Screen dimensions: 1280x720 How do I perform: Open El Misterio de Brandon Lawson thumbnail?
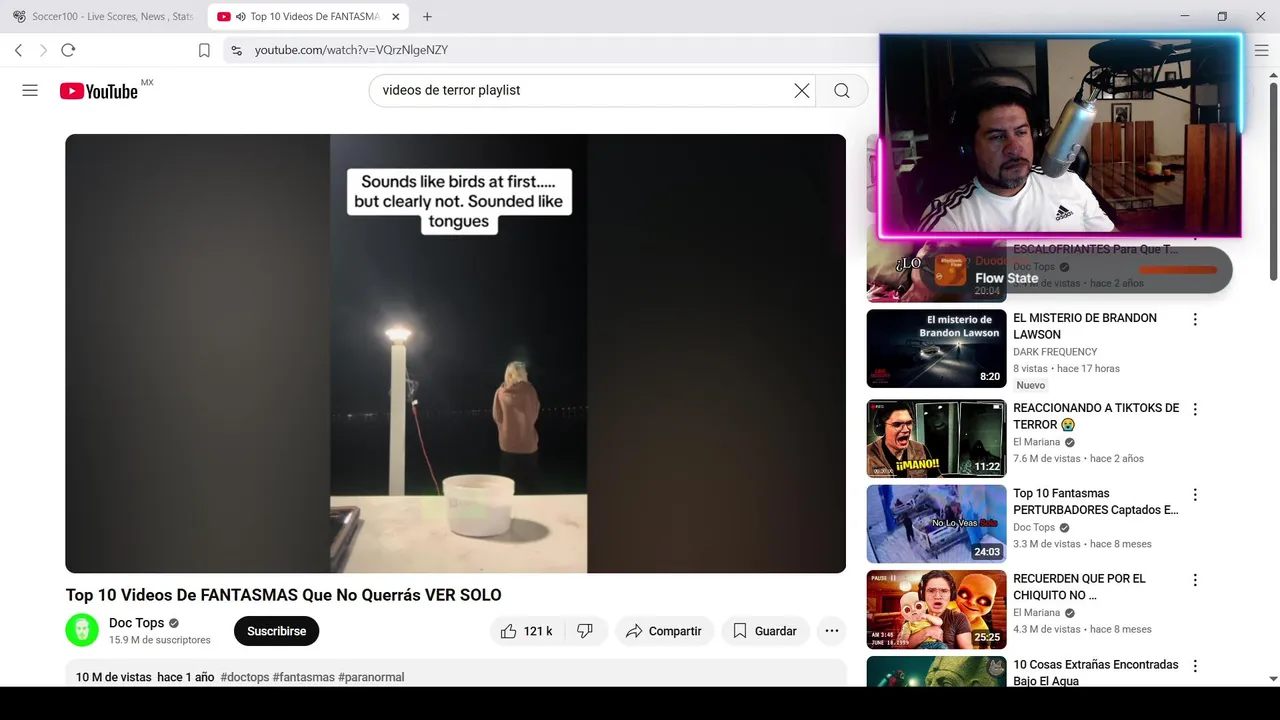[936, 348]
